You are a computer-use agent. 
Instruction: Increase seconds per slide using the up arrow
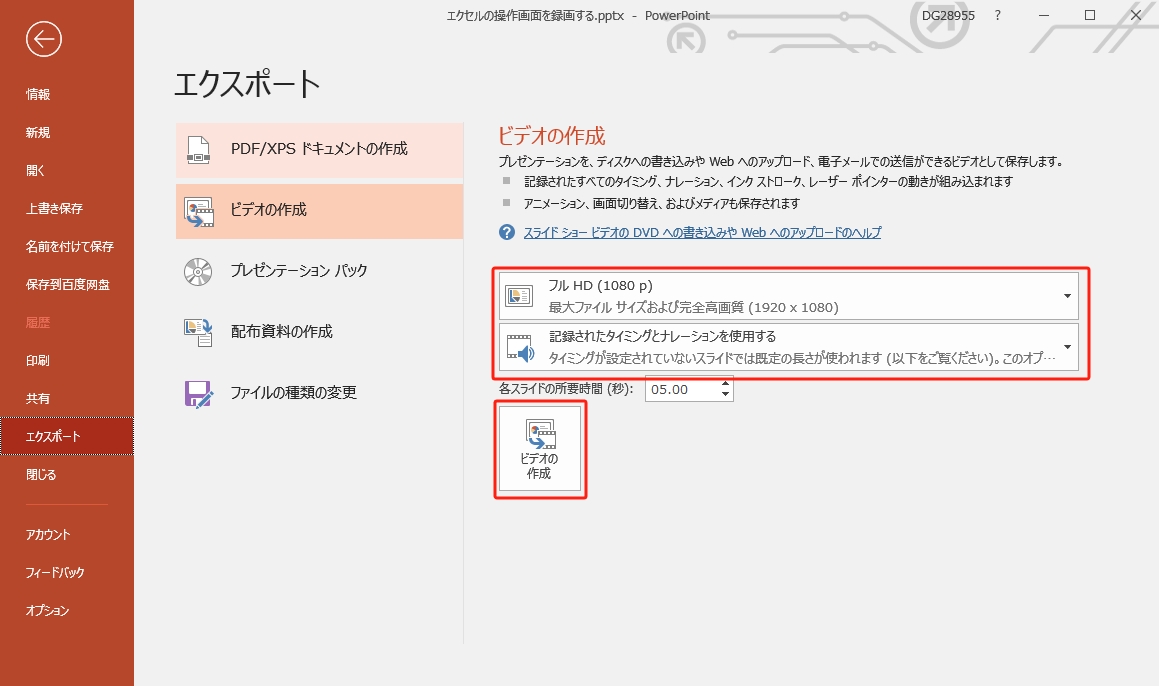tap(724, 383)
